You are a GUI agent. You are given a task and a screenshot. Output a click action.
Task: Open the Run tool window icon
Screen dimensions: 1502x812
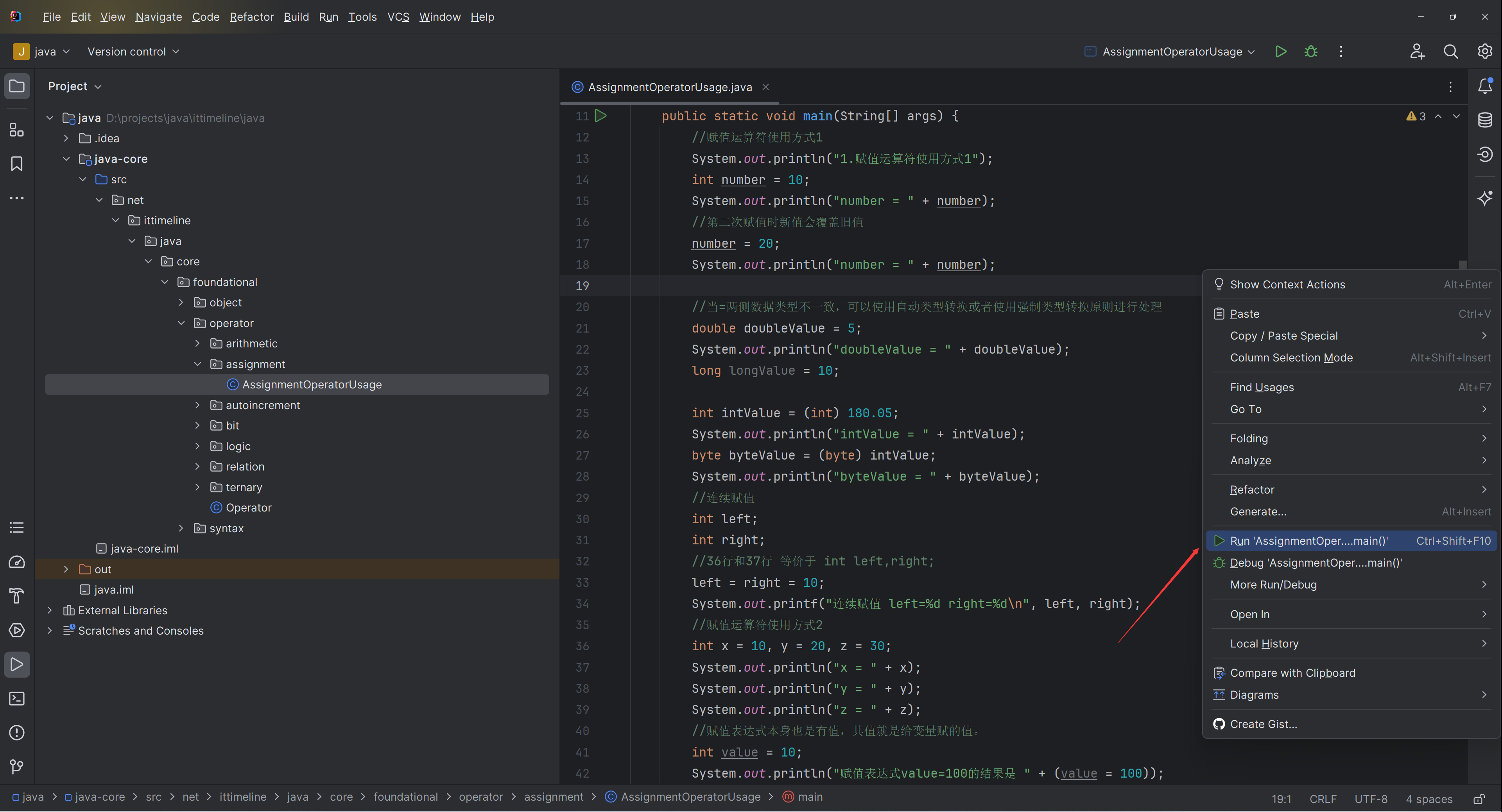[17, 665]
